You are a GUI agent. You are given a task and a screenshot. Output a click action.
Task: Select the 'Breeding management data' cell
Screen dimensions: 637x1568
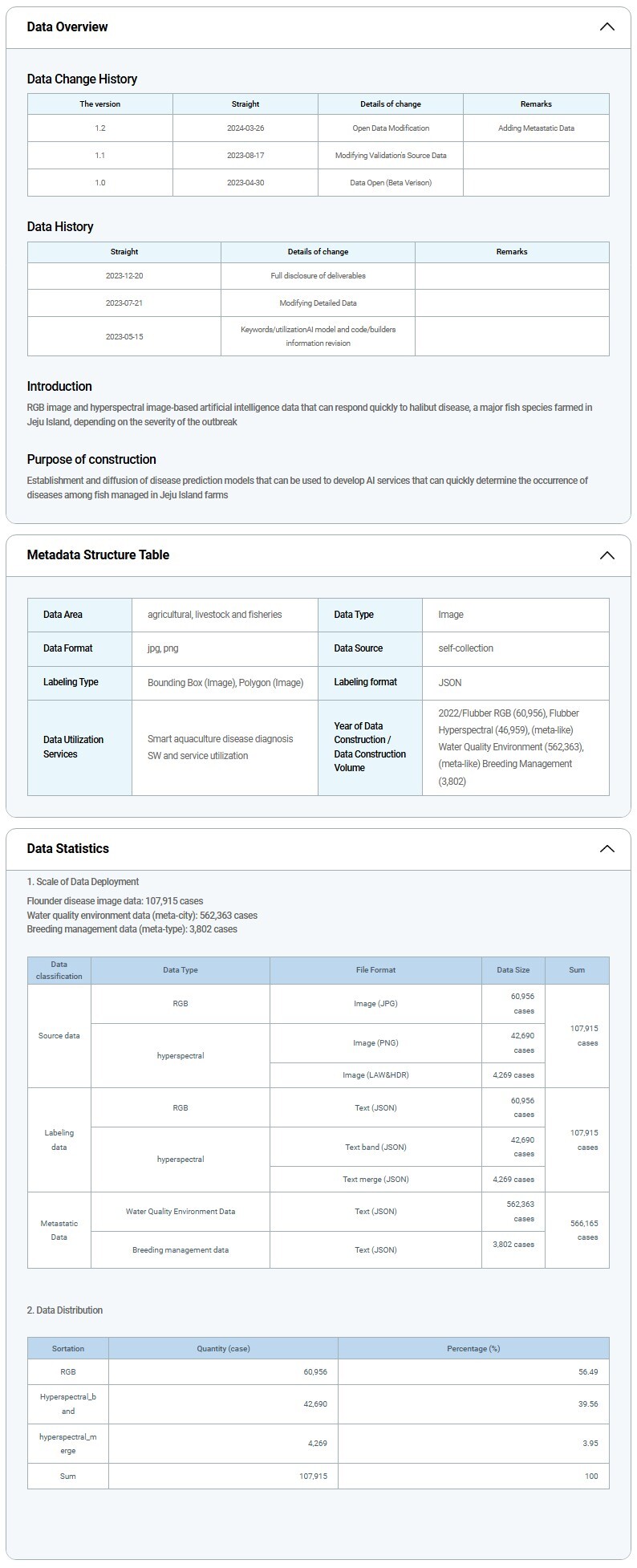[x=181, y=1250]
